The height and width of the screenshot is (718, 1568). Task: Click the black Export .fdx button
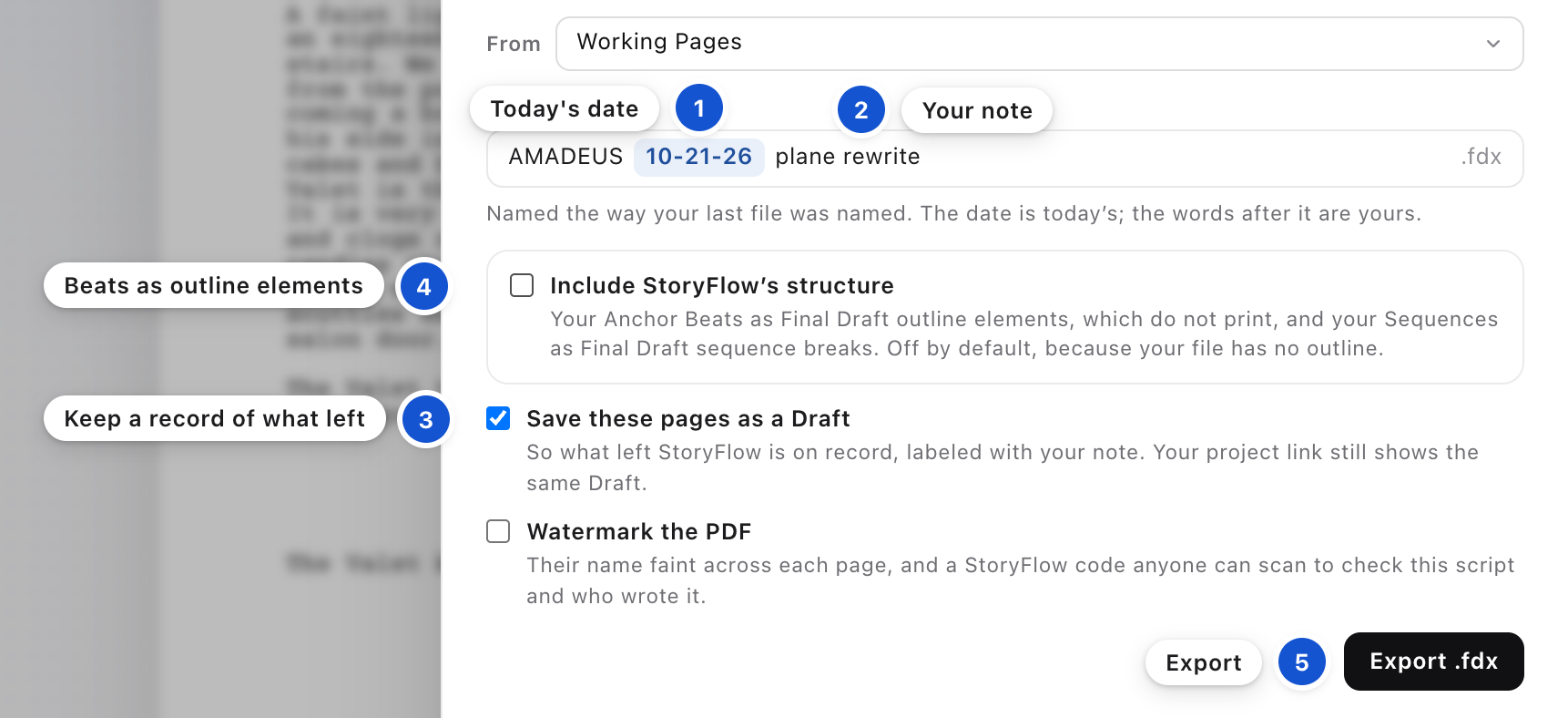click(x=1433, y=662)
